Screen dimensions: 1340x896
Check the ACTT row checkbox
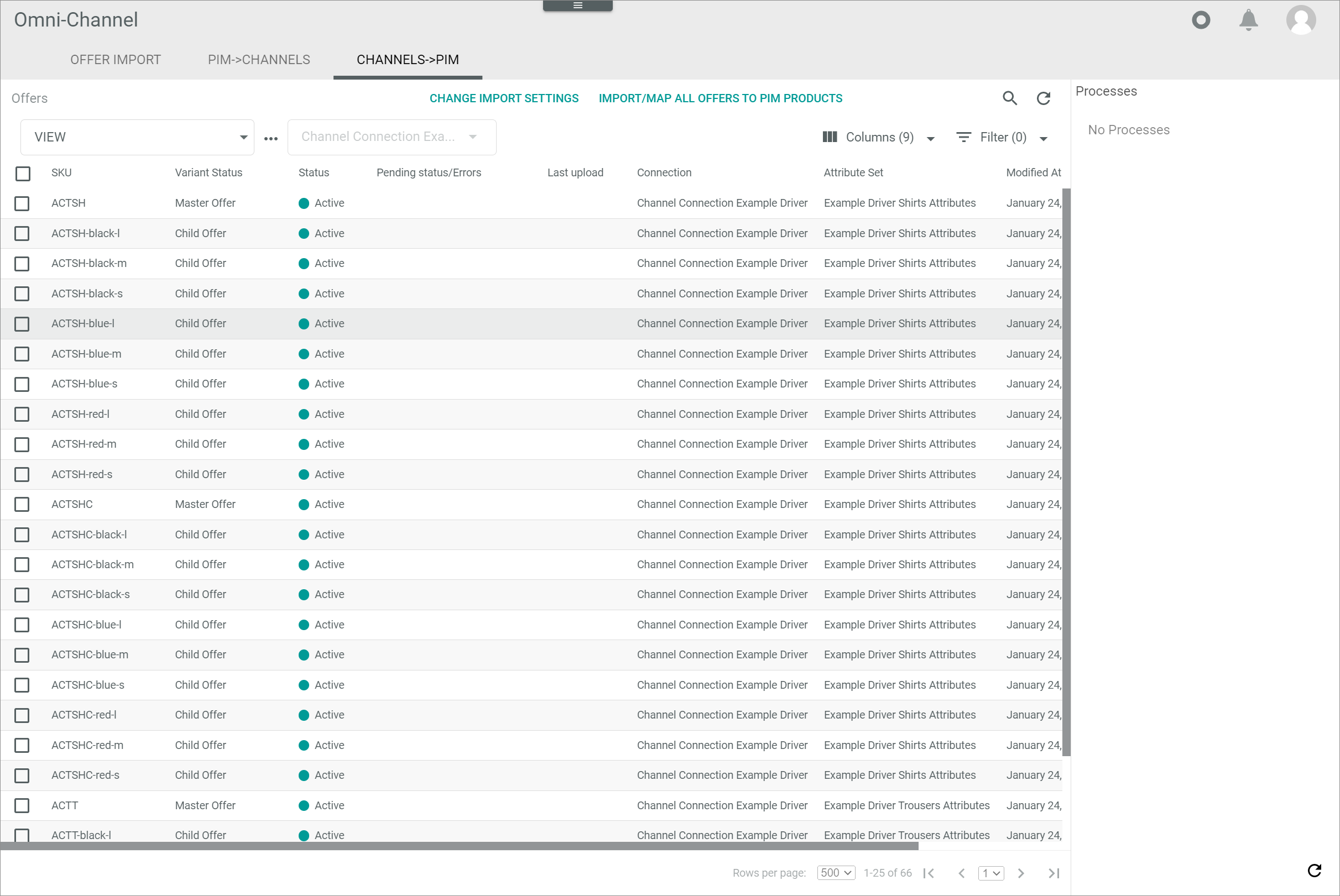(x=22, y=806)
